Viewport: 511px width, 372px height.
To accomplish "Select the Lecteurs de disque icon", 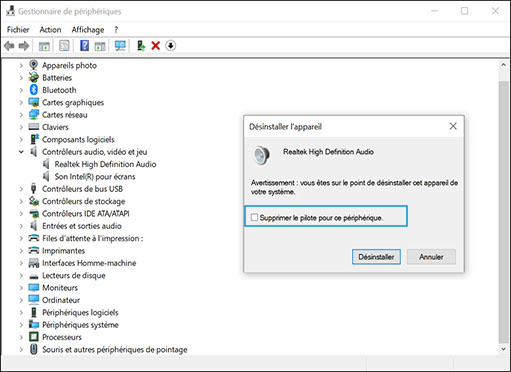I will [34, 276].
